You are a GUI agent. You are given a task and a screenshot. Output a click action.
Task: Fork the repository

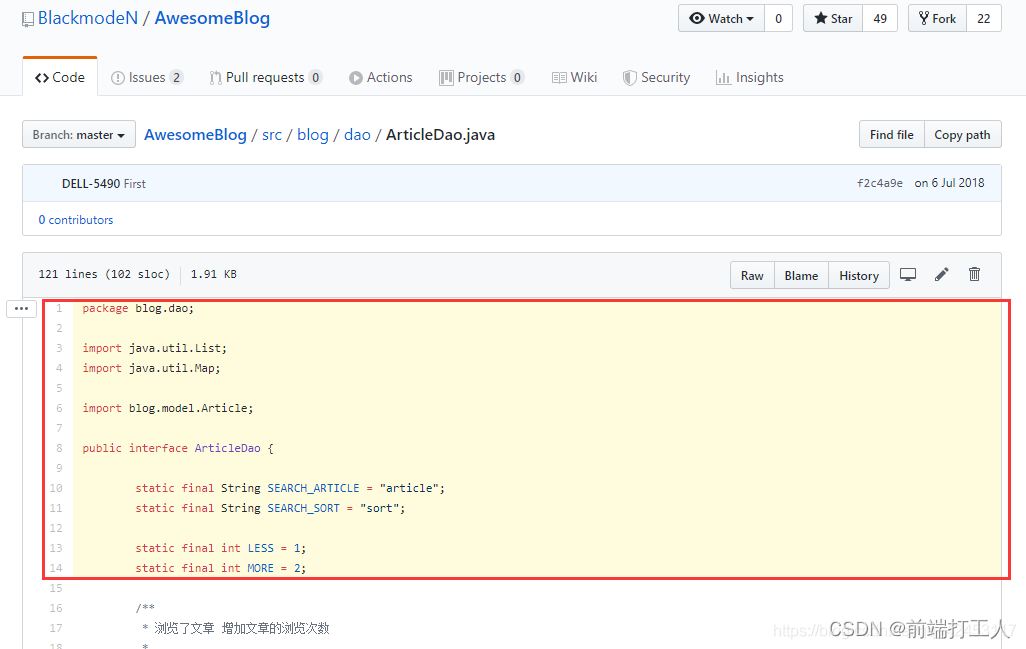click(x=937, y=18)
